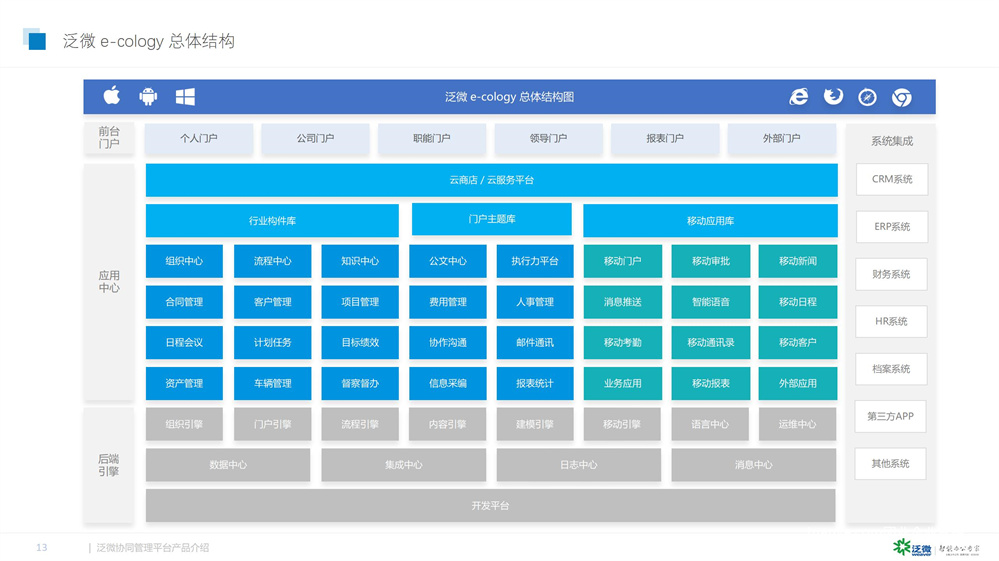Select the ERP系统 integration box
The image size is (999, 561).
pos(892,227)
